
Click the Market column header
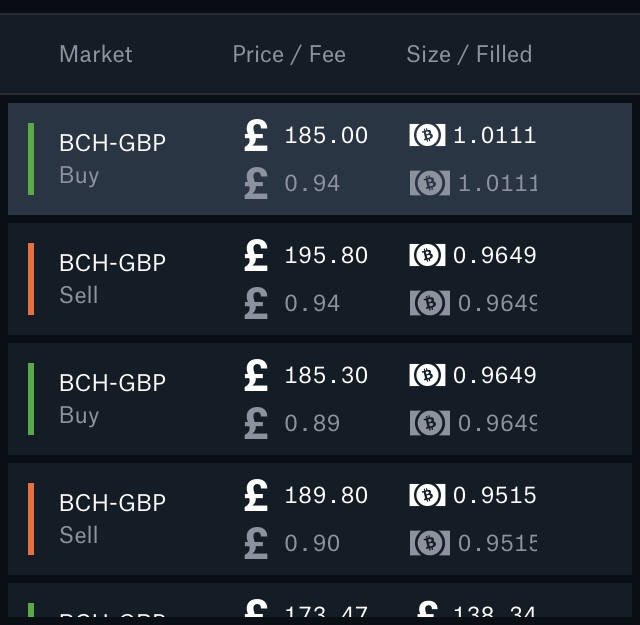click(96, 54)
